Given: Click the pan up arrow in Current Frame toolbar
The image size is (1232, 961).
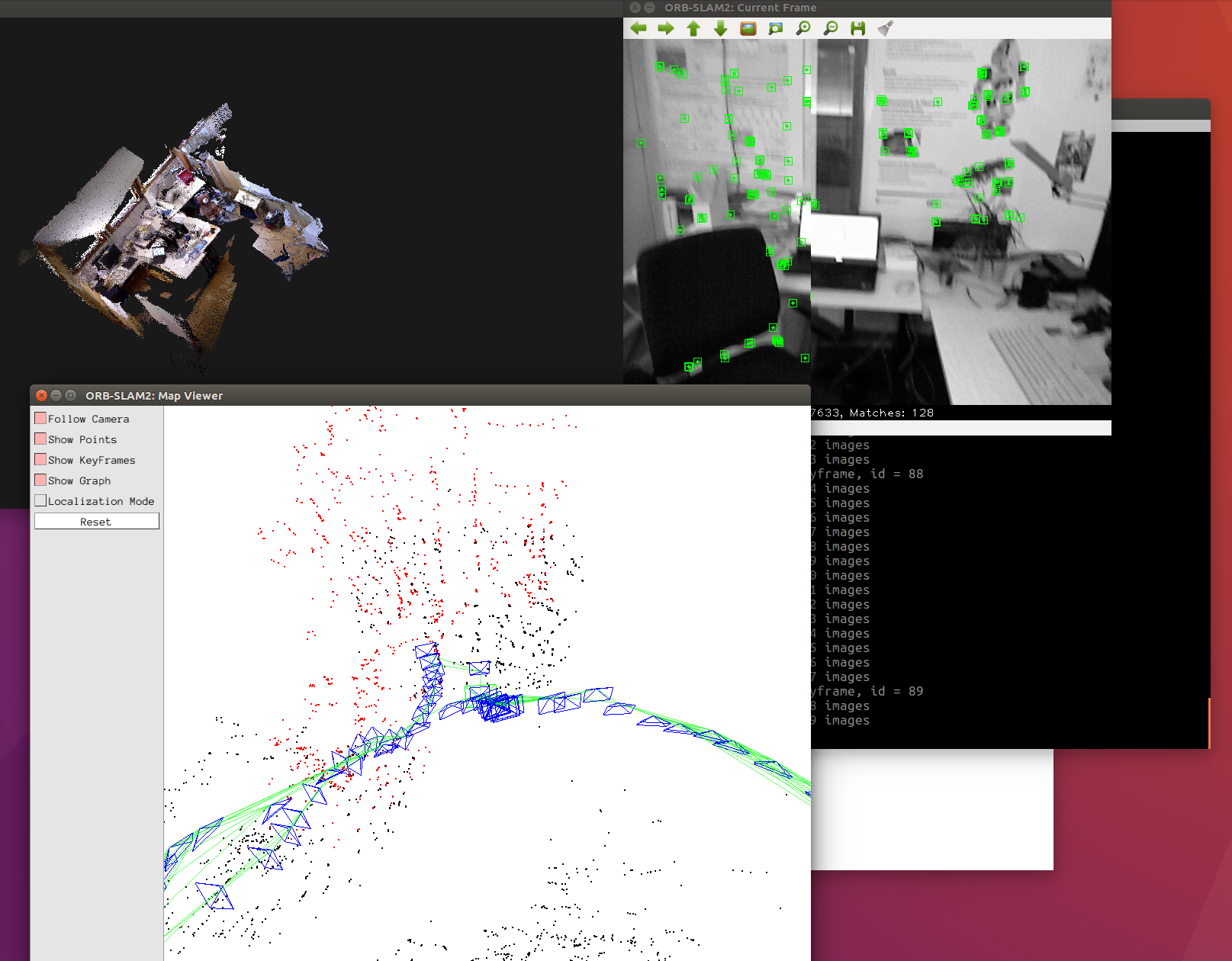Looking at the screenshot, I should (x=693, y=28).
